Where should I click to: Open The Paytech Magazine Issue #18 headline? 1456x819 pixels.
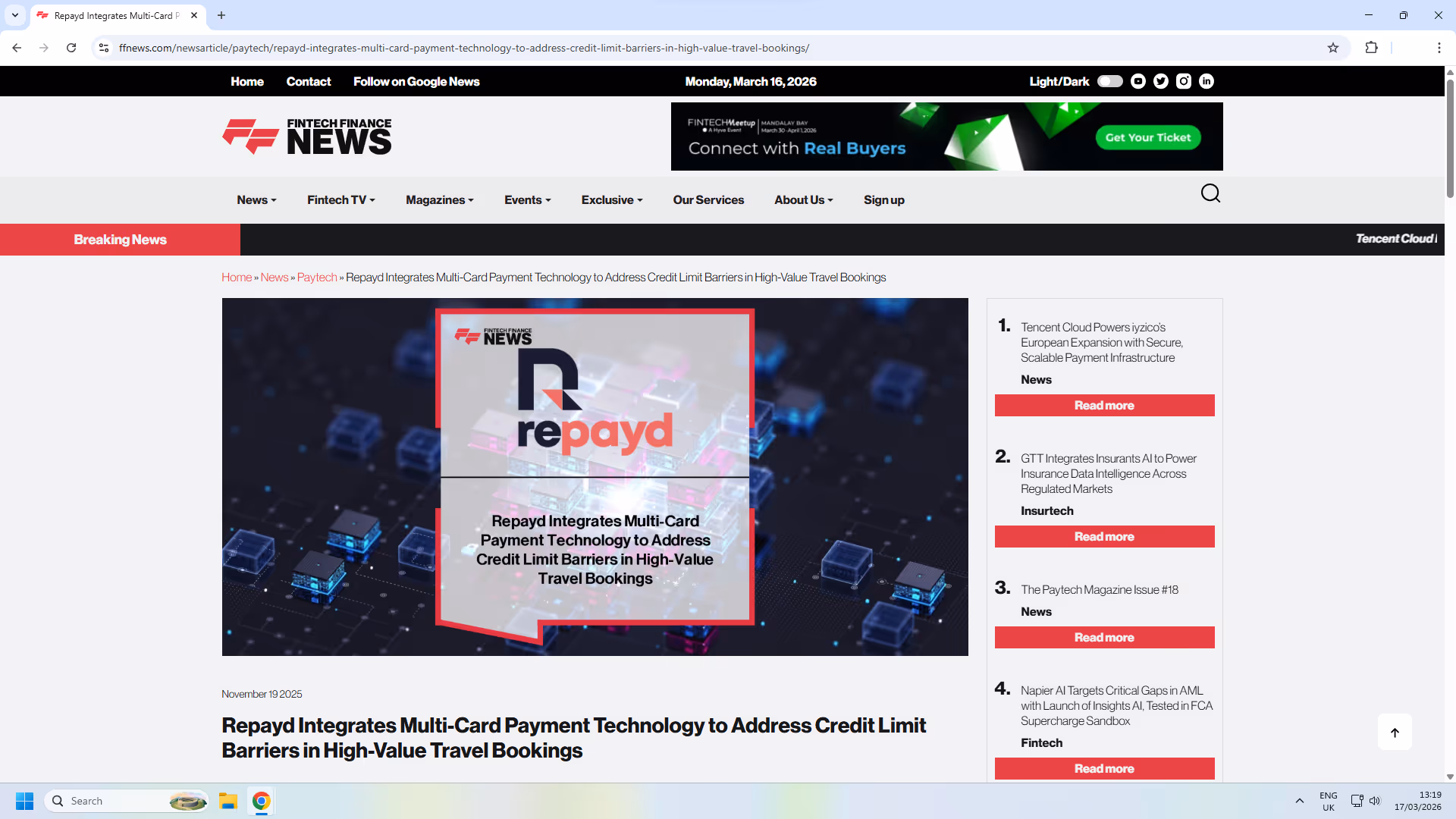pyautogui.click(x=1100, y=590)
